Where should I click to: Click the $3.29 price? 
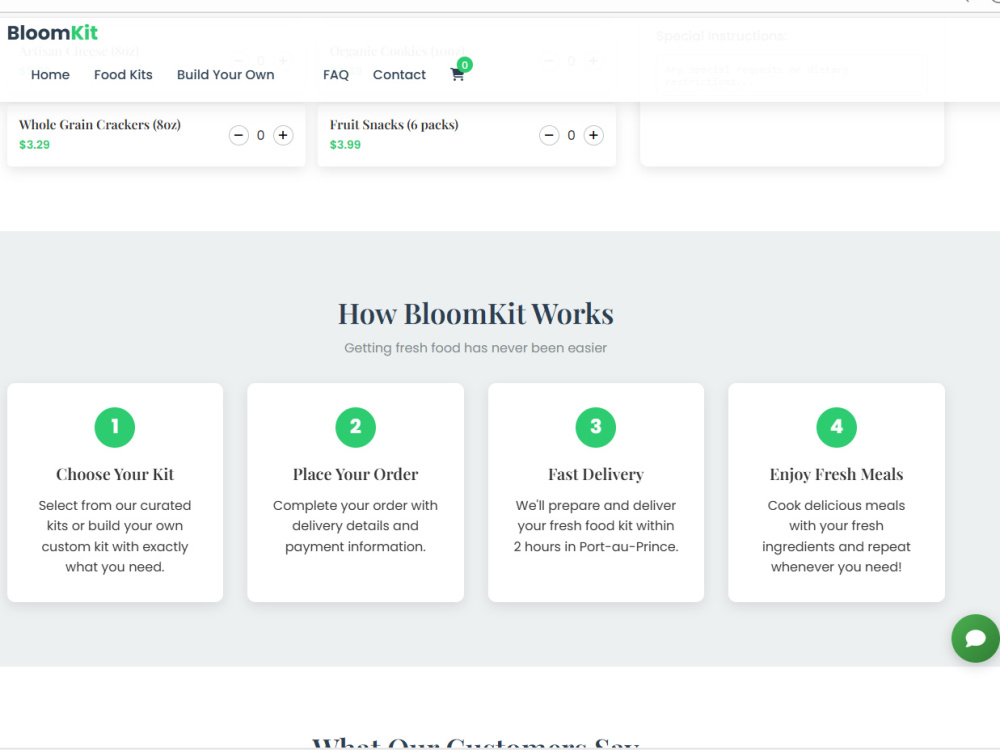(34, 145)
